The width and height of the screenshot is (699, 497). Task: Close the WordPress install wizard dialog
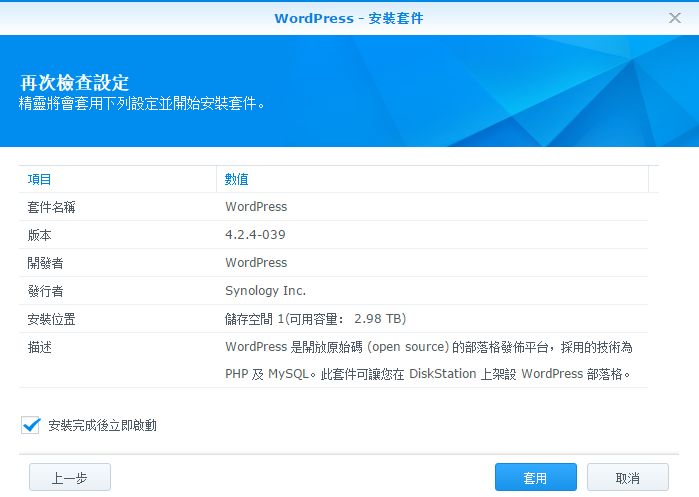tap(674, 18)
